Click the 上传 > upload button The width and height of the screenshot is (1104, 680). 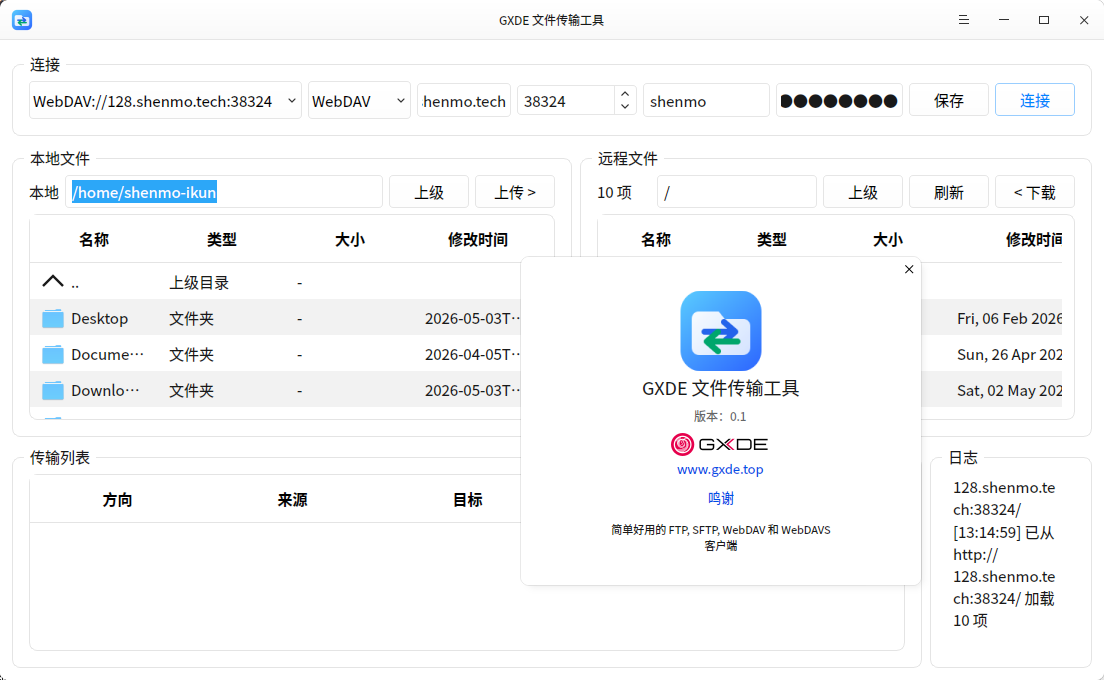[515, 192]
